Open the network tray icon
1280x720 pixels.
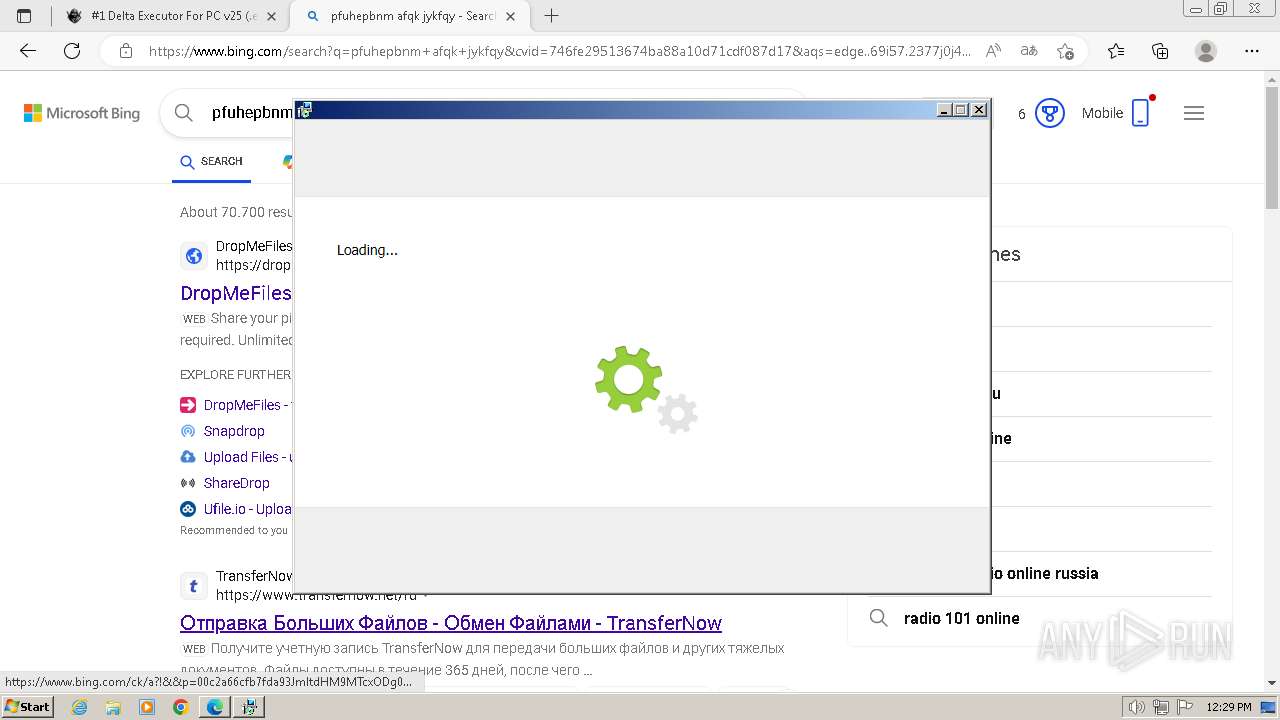pyautogui.click(x=1161, y=707)
